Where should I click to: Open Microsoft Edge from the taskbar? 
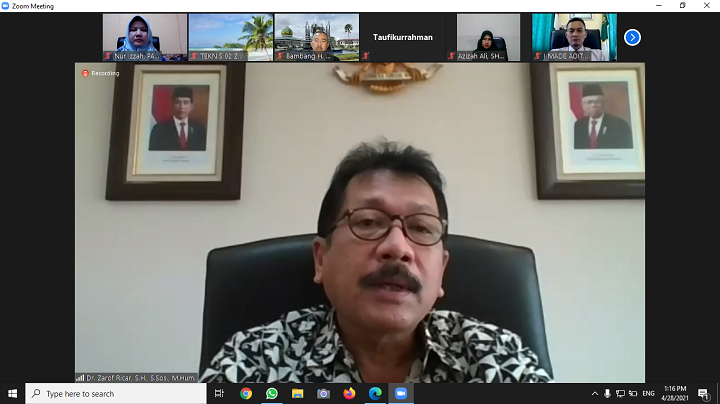coord(375,394)
